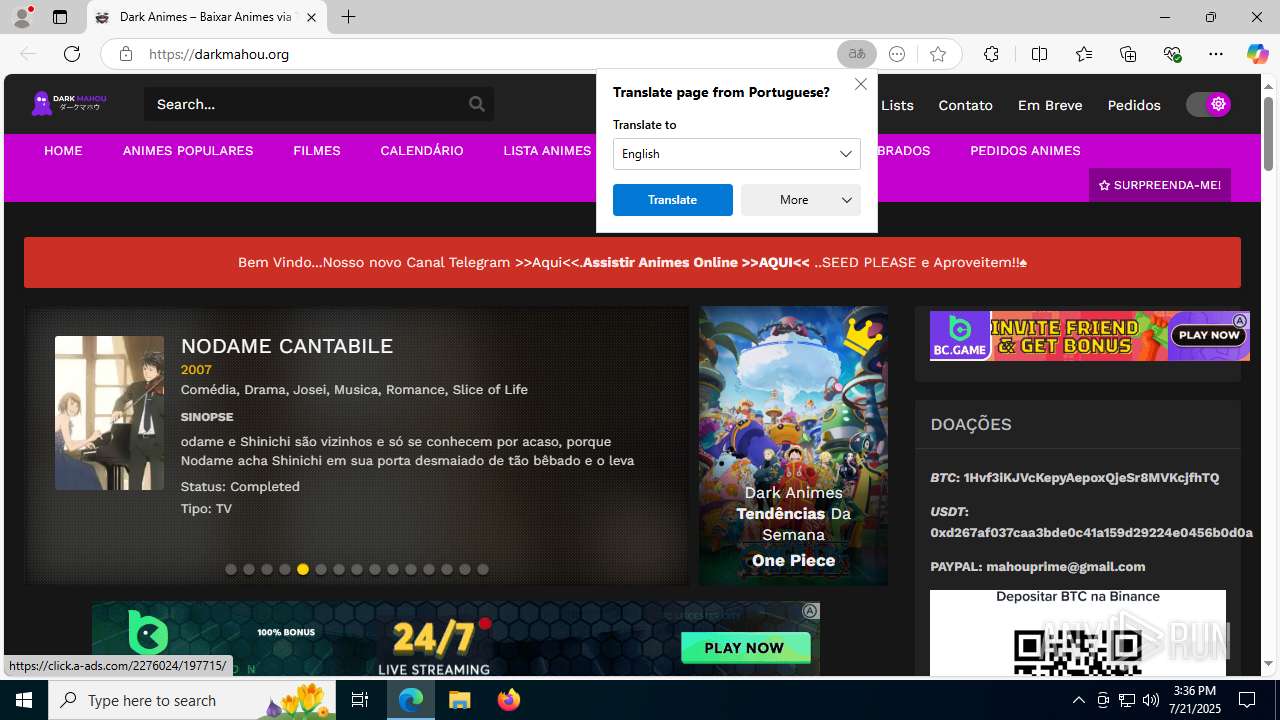
Task: Open the Favorites list icon
Action: 1084,54
